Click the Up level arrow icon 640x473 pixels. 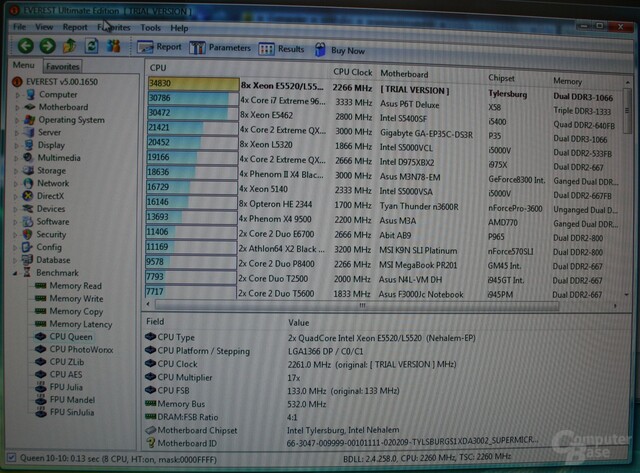tap(69, 46)
